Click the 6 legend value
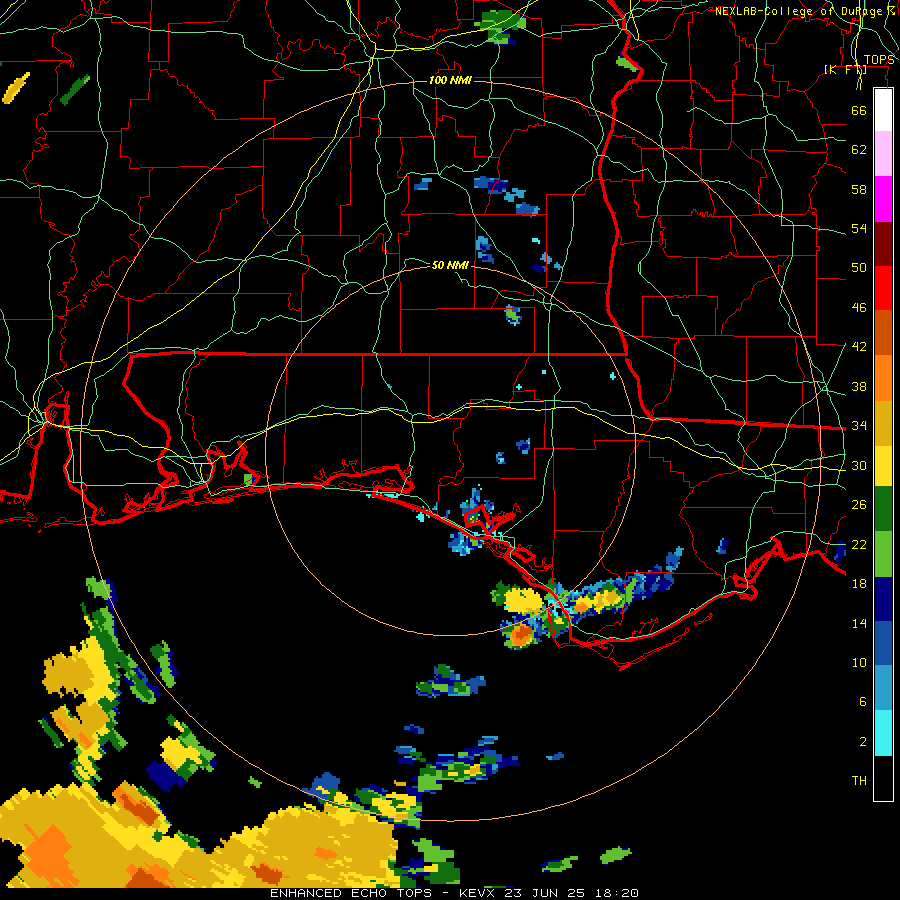The image size is (900, 900). click(862, 701)
